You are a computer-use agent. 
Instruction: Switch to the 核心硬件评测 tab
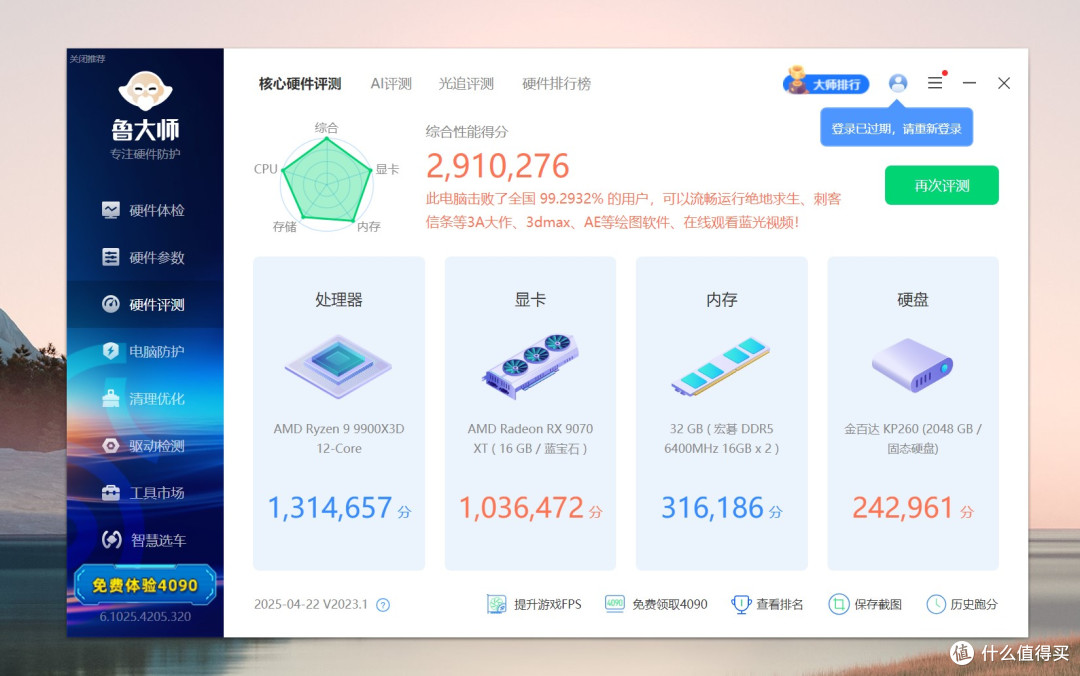pyautogui.click(x=300, y=84)
